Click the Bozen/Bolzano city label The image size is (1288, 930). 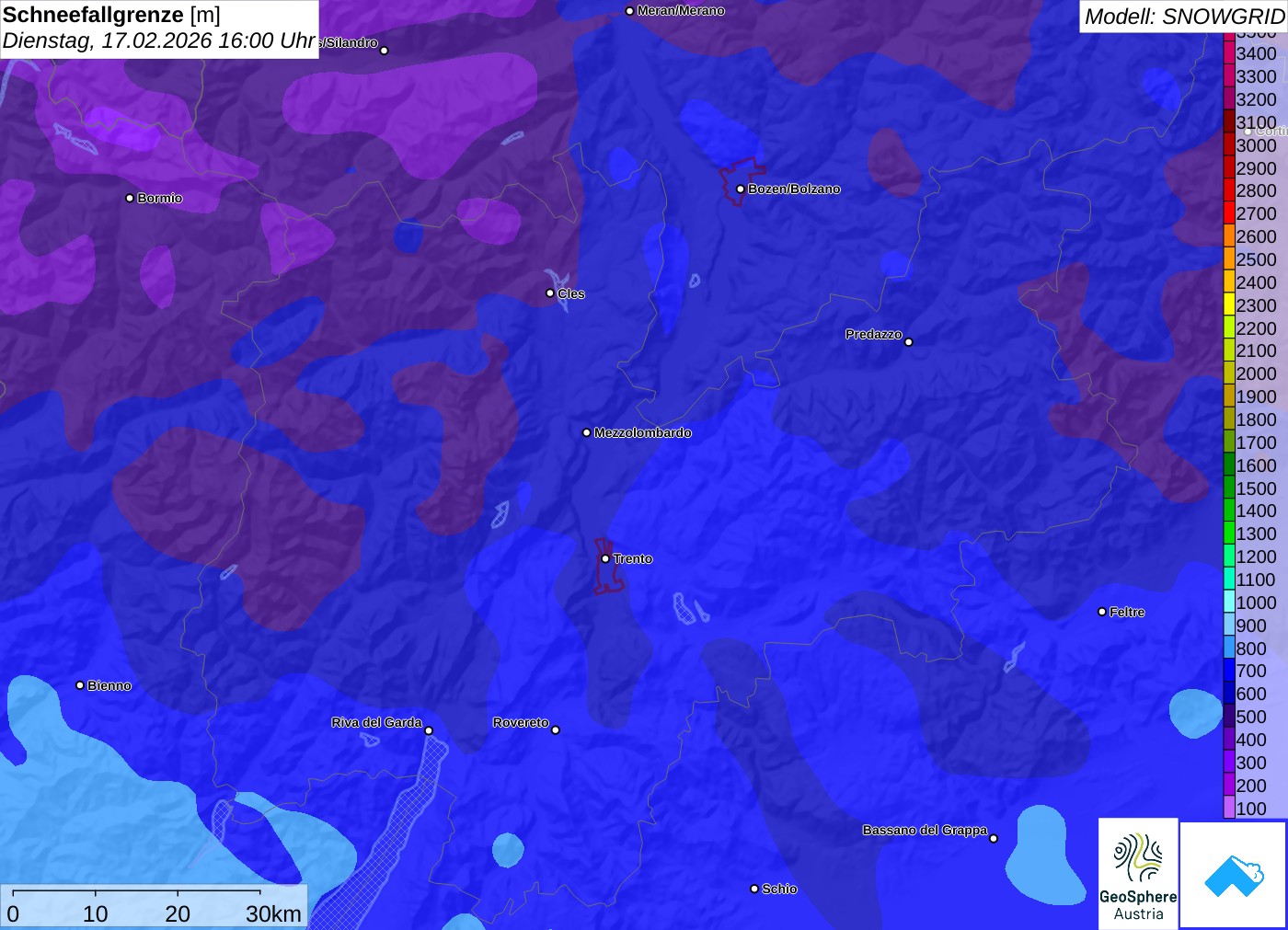[x=794, y=189]
